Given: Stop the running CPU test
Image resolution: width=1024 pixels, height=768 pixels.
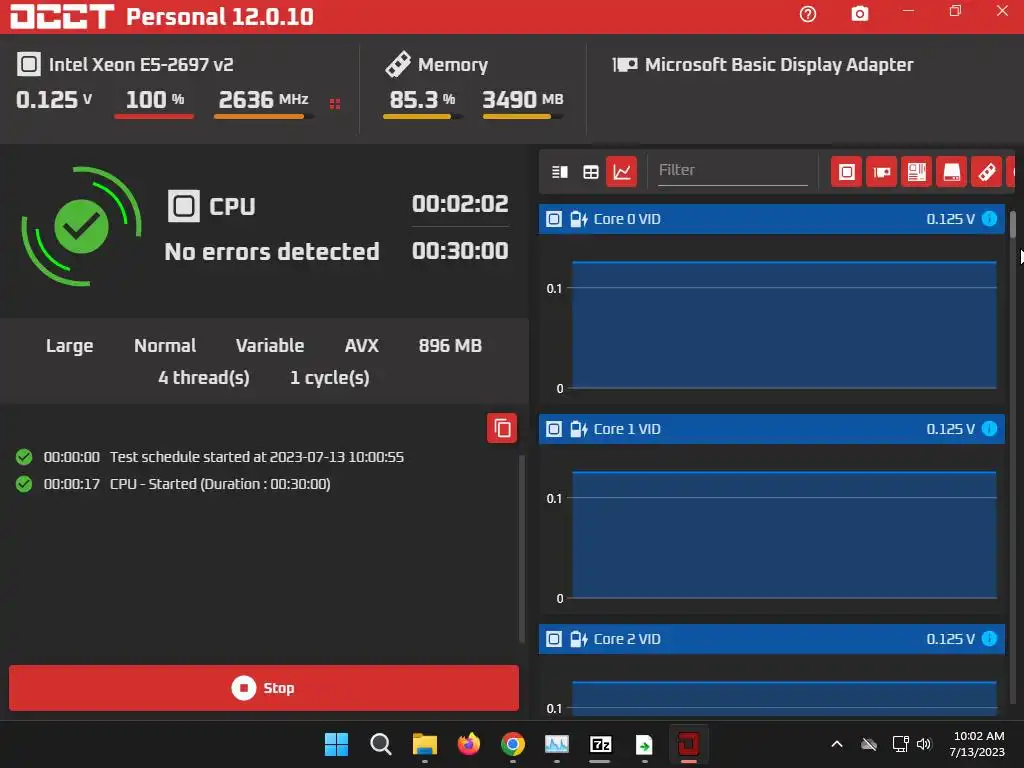Looking at the screenshot, I should 264,688.
